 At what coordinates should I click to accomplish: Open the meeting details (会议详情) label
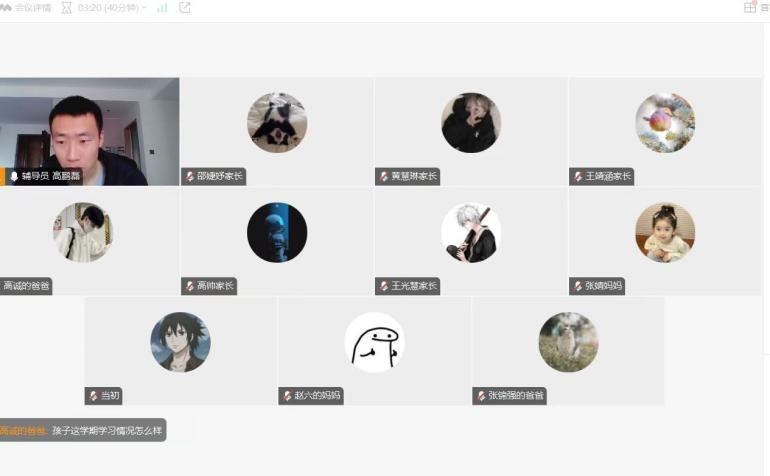pyautogui.click(x=33, y=8)
